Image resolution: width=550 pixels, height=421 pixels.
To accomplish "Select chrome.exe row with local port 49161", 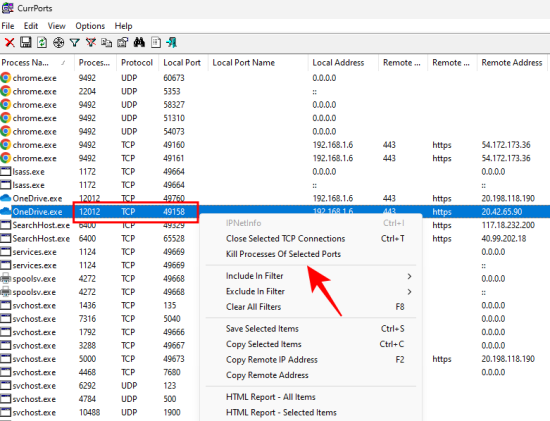I will (275, 158).
